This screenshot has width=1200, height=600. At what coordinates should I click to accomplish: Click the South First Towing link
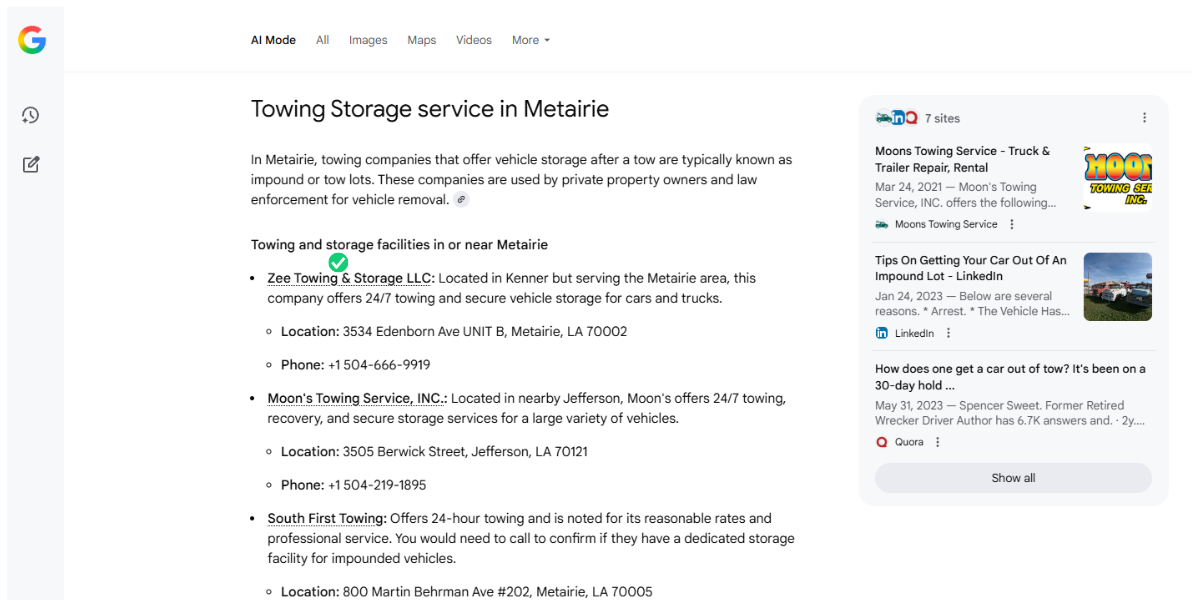point(326,519)
